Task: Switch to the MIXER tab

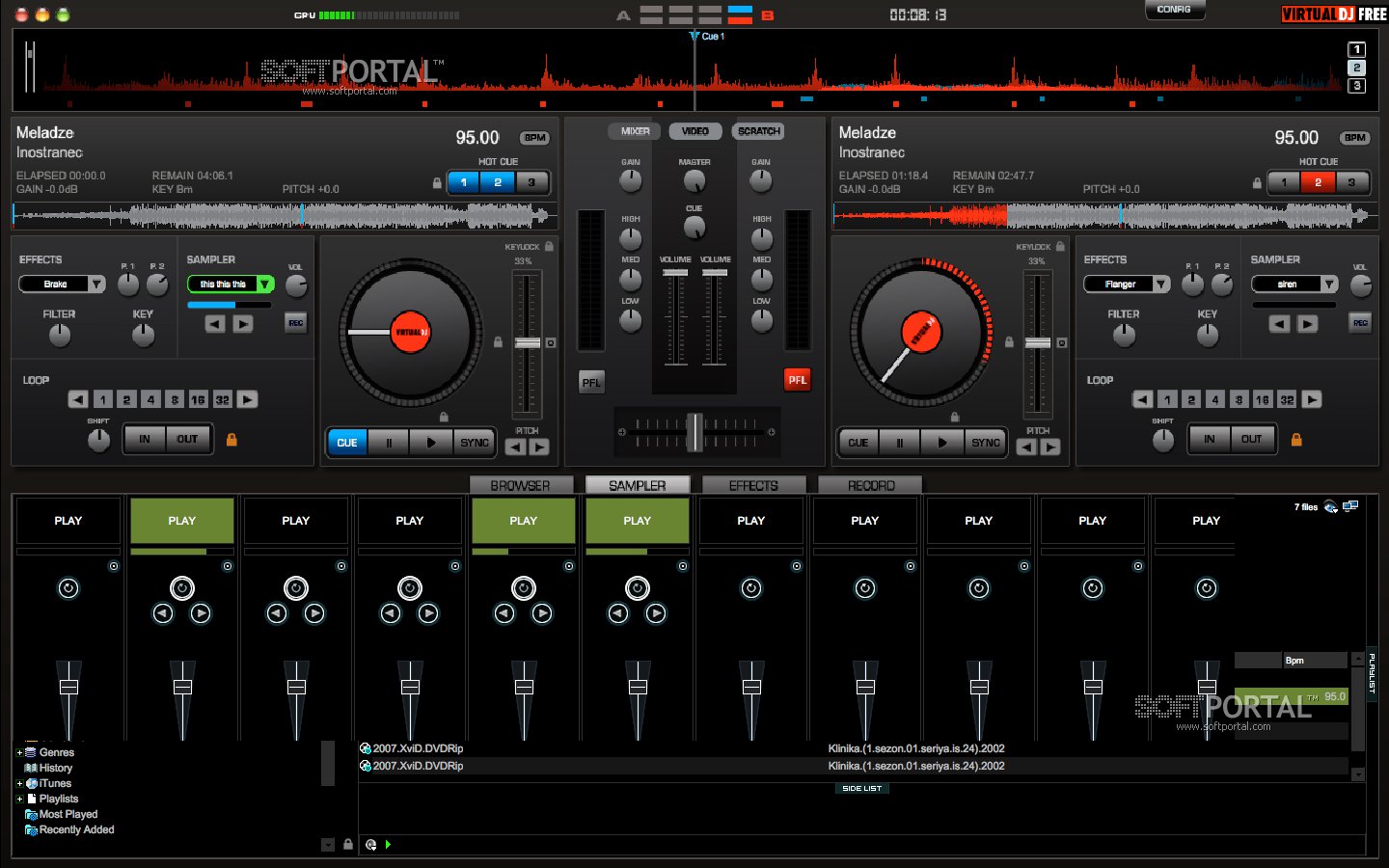Action: pyautogui.click(x=635, y=131)
